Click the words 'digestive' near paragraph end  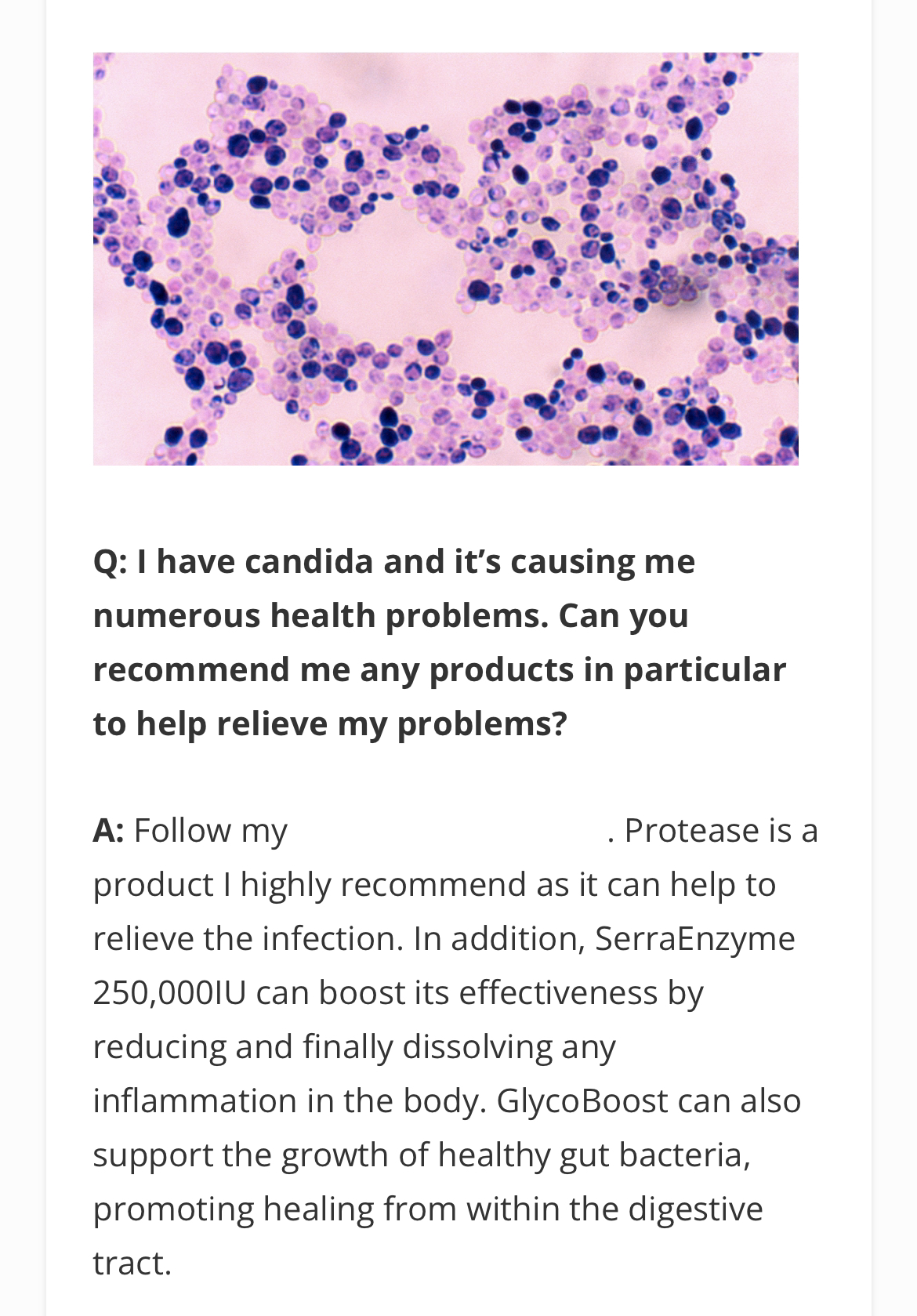(696, 1209)
